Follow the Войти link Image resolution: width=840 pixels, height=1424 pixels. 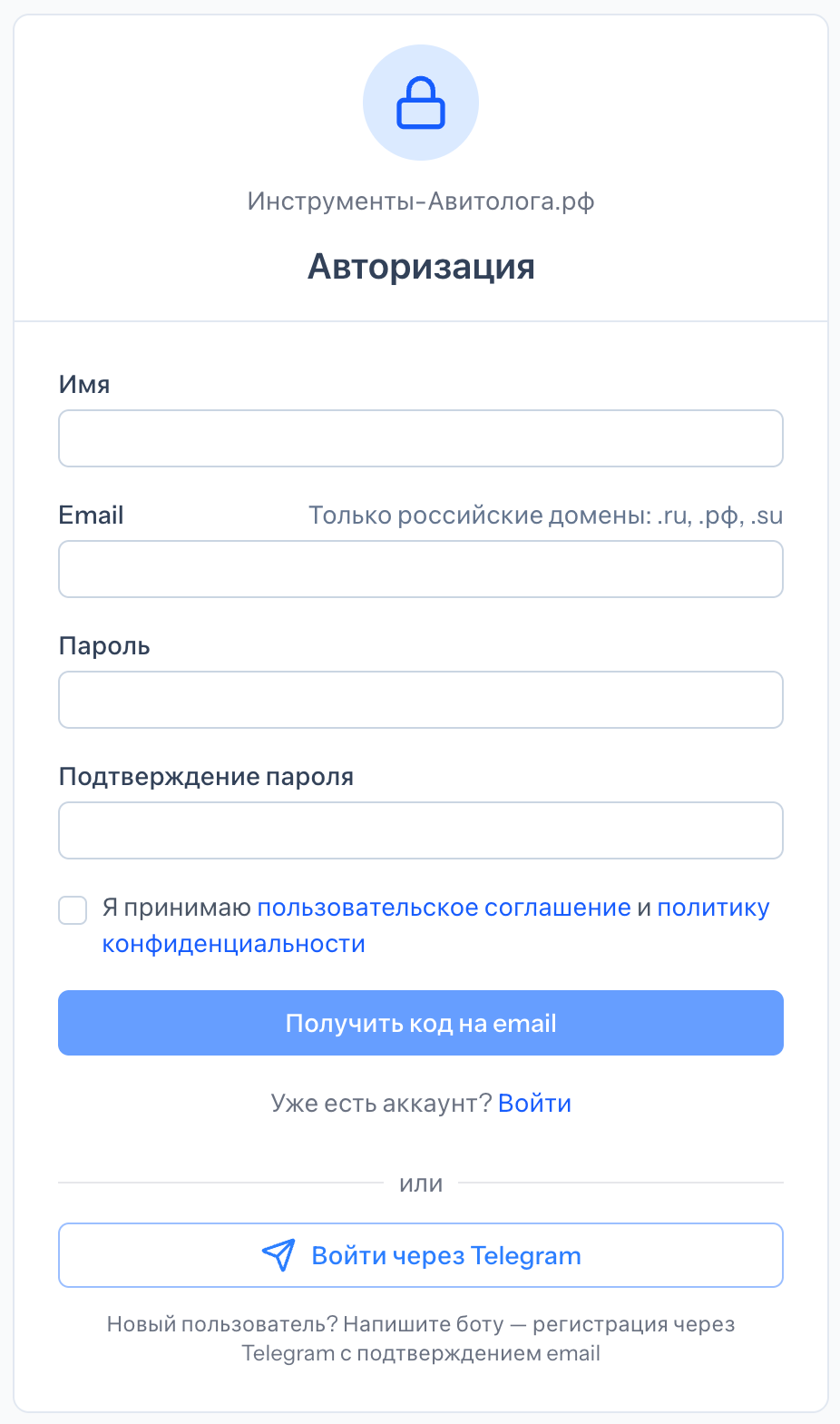click(535, 1104)
